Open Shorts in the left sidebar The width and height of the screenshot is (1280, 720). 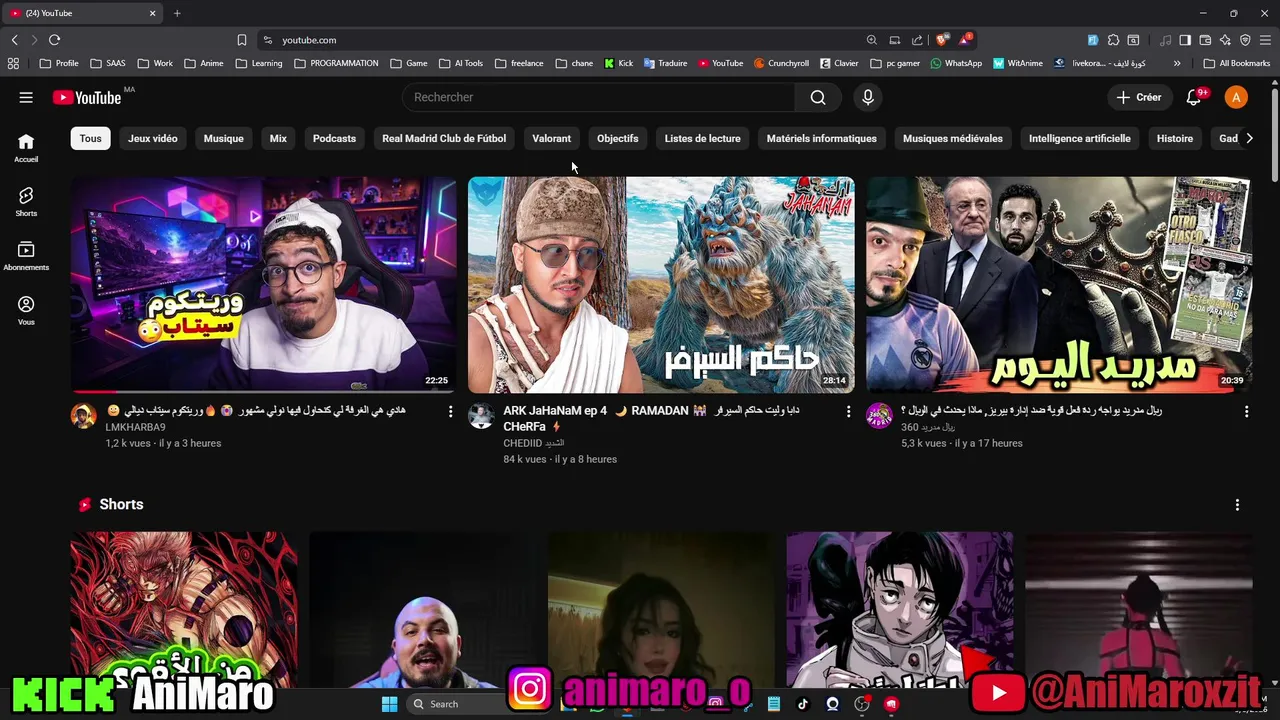coord(26,201)
